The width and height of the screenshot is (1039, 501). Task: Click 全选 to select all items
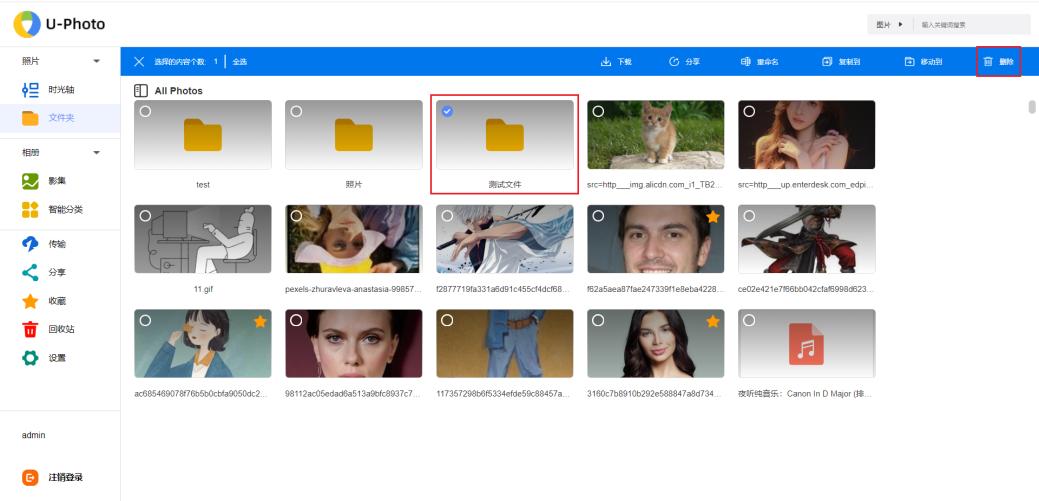coord(240,62)
